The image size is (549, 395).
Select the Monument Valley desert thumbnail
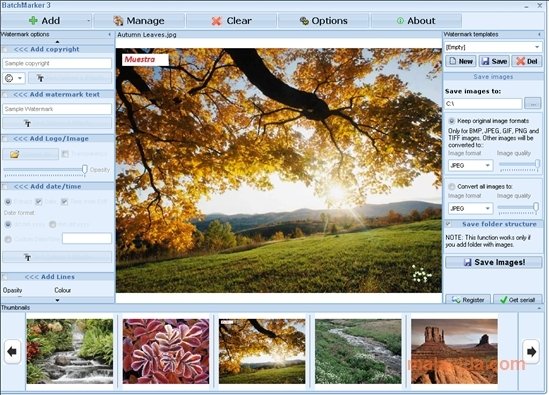point(454,351)
